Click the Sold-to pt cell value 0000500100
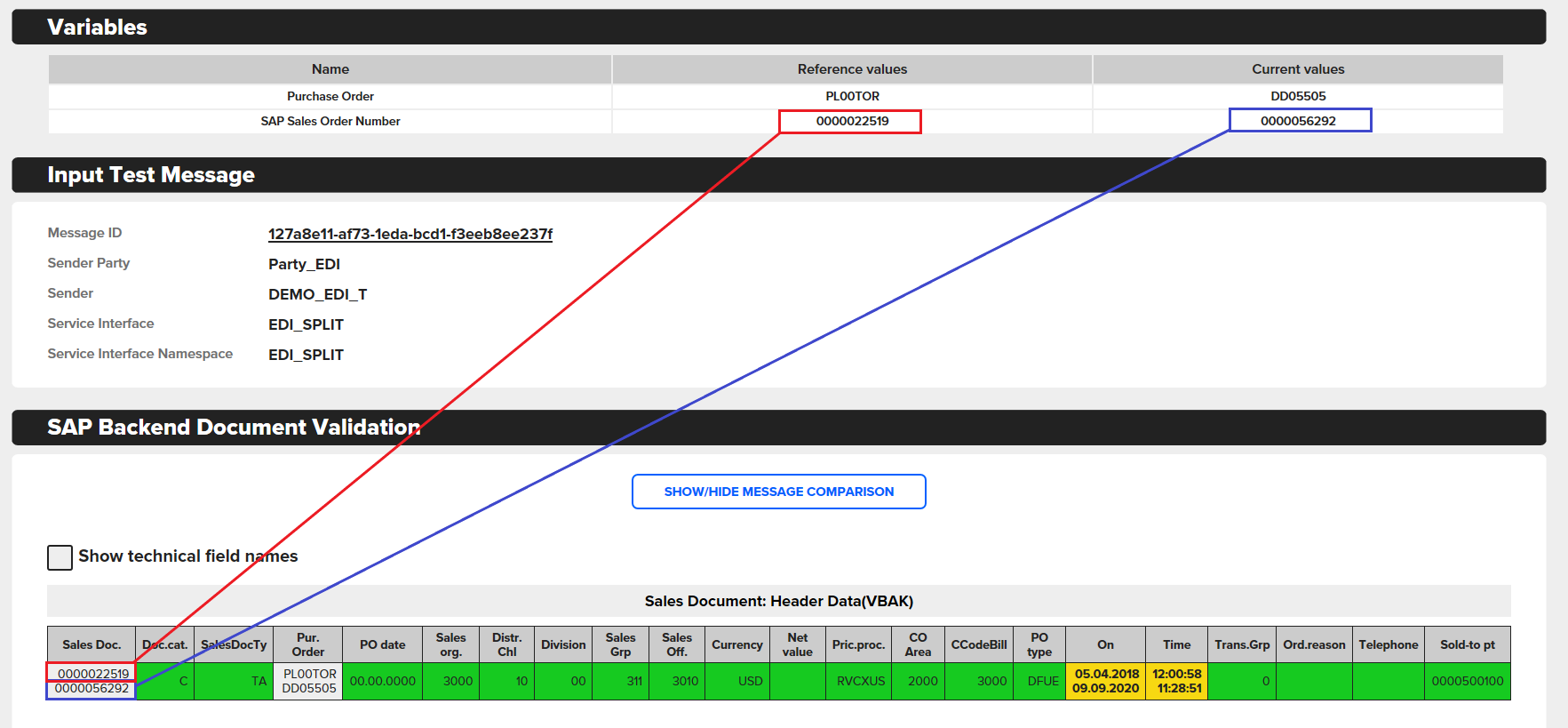This screenshot has width=1568, height=728. [x=1467, y=681]
